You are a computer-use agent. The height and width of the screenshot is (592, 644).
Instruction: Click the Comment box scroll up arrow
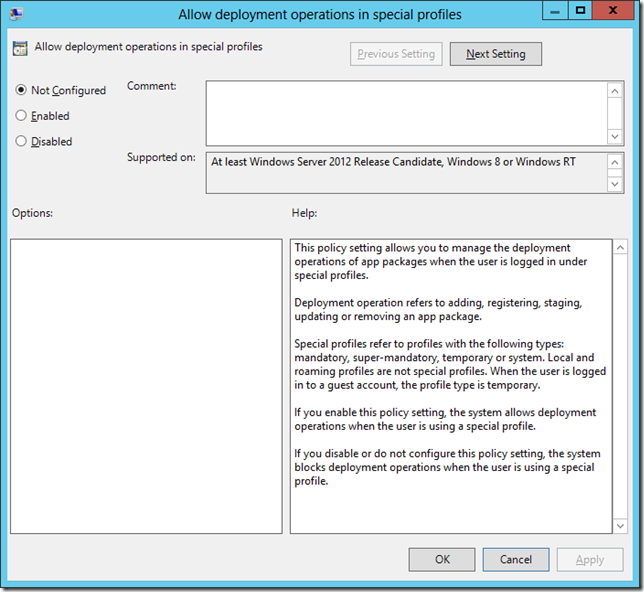(x=615, y=90)
